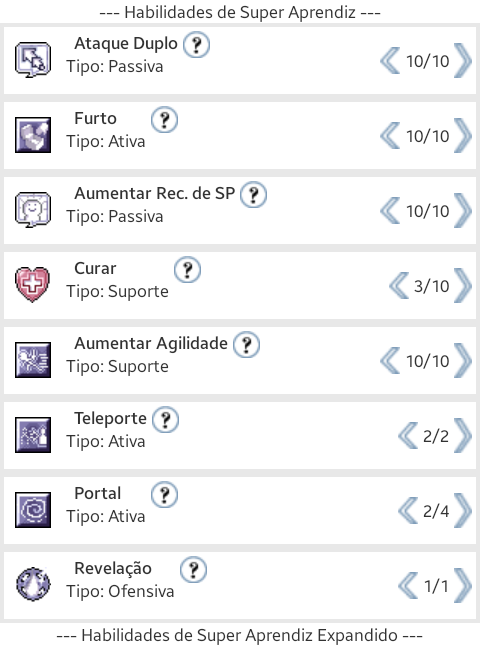Increase Curar level with right arrow
Screen dimensions: 480x646
point(463,286)
